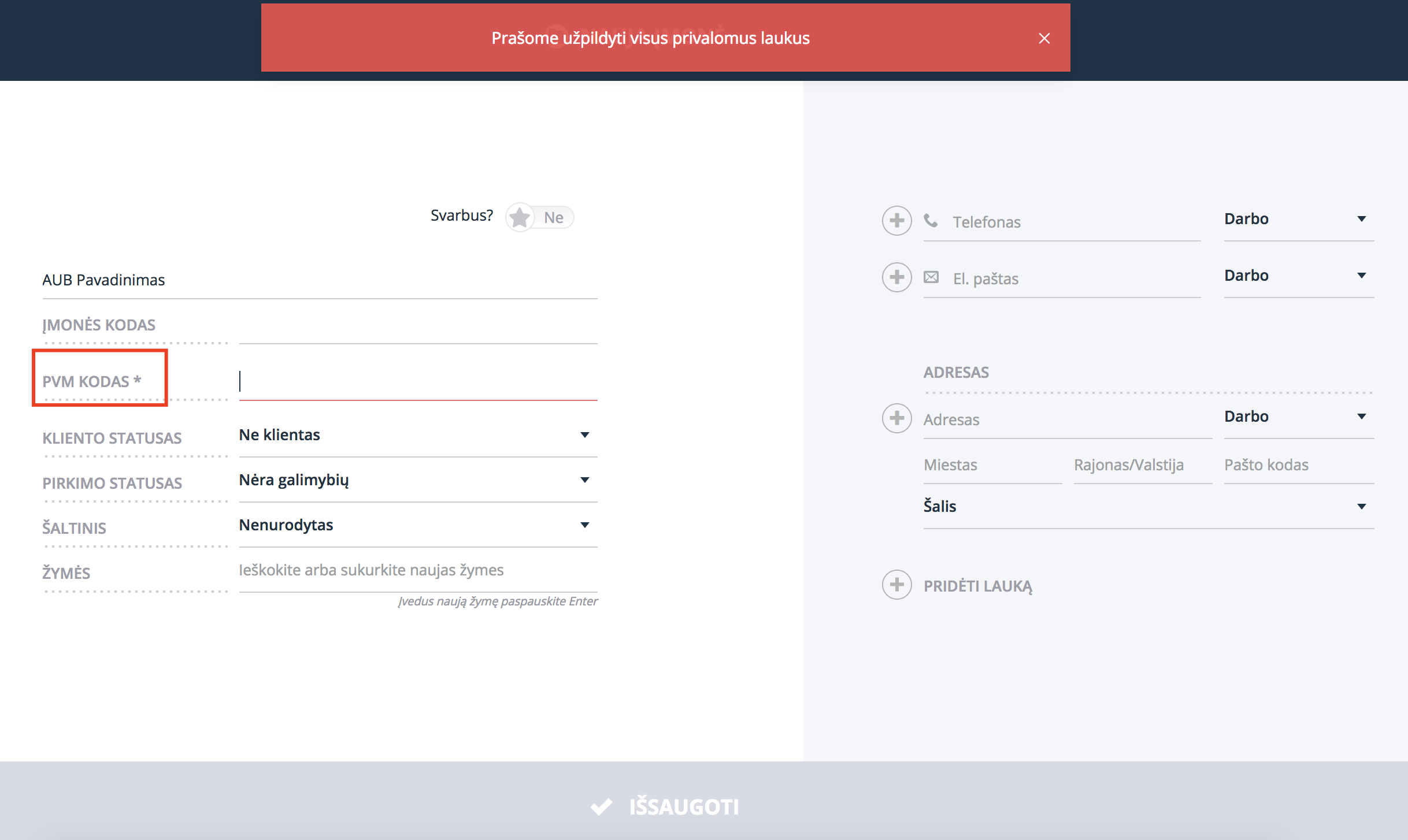This screenshot has width=1408, height=840.
Task: Click the Išsaugoti save button
Action: point(665,806)
